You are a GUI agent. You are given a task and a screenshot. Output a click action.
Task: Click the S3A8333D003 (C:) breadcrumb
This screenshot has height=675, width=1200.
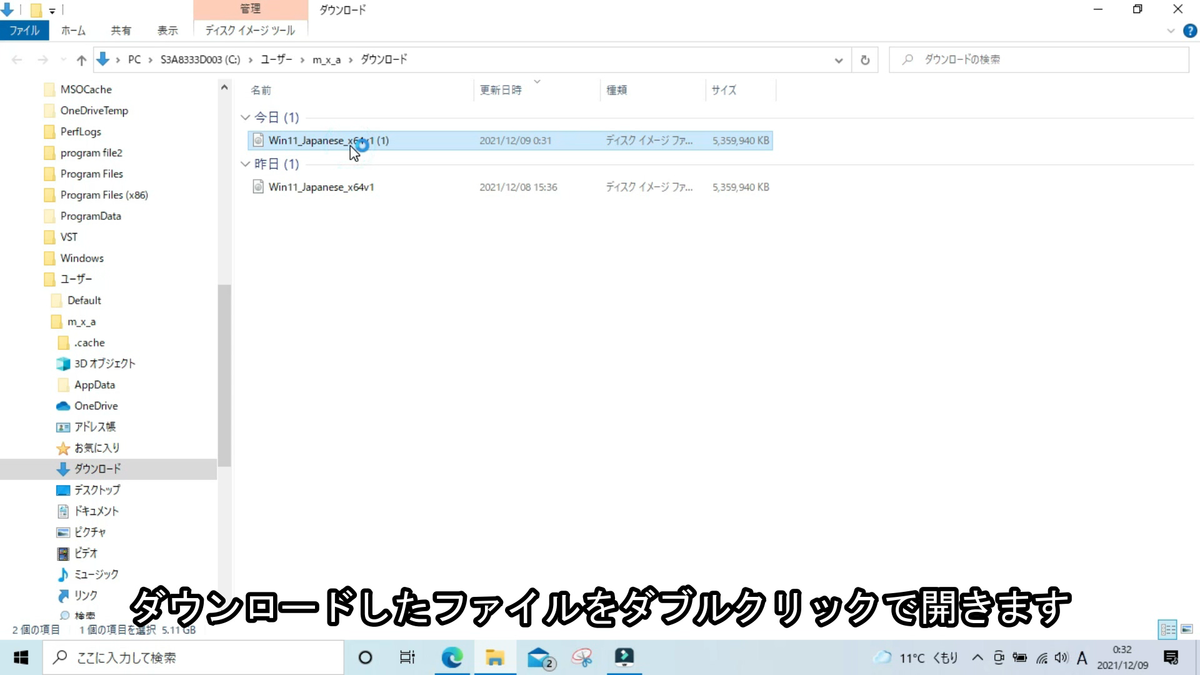point(200,60)
